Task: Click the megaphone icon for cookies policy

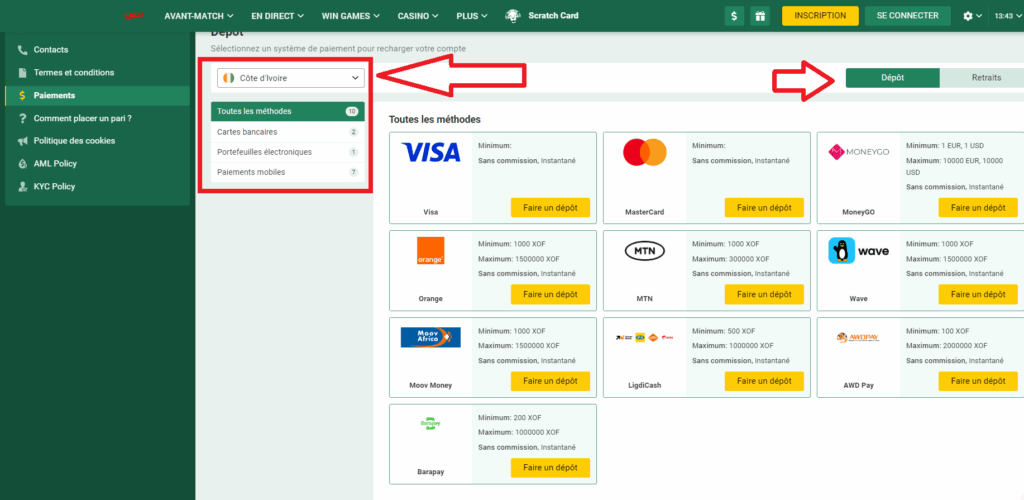Action: (x=23, y=141)
